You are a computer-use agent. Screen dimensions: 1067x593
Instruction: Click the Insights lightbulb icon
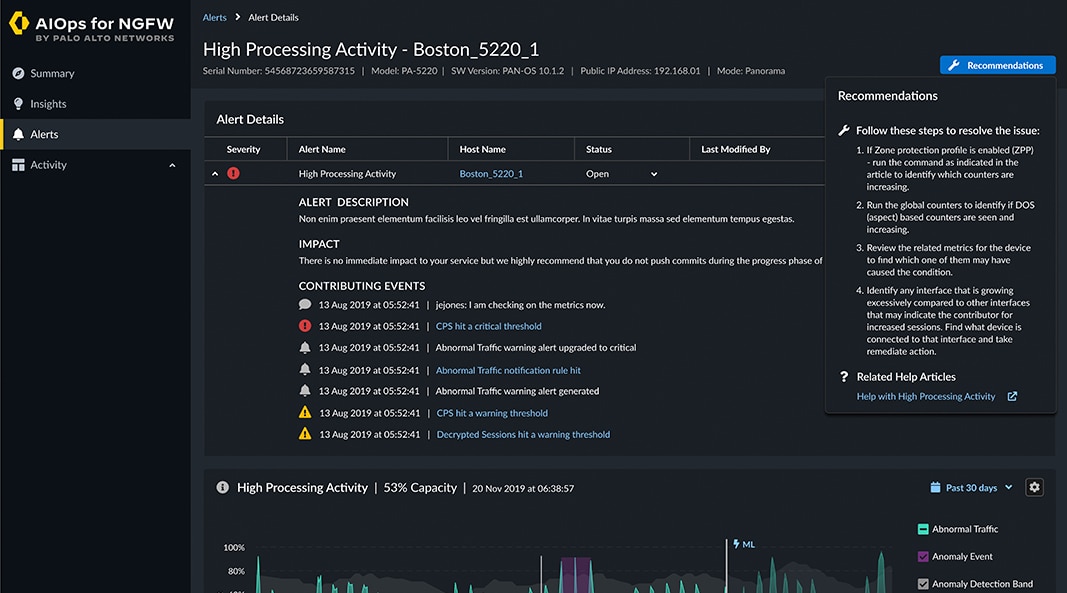[18, 103]
